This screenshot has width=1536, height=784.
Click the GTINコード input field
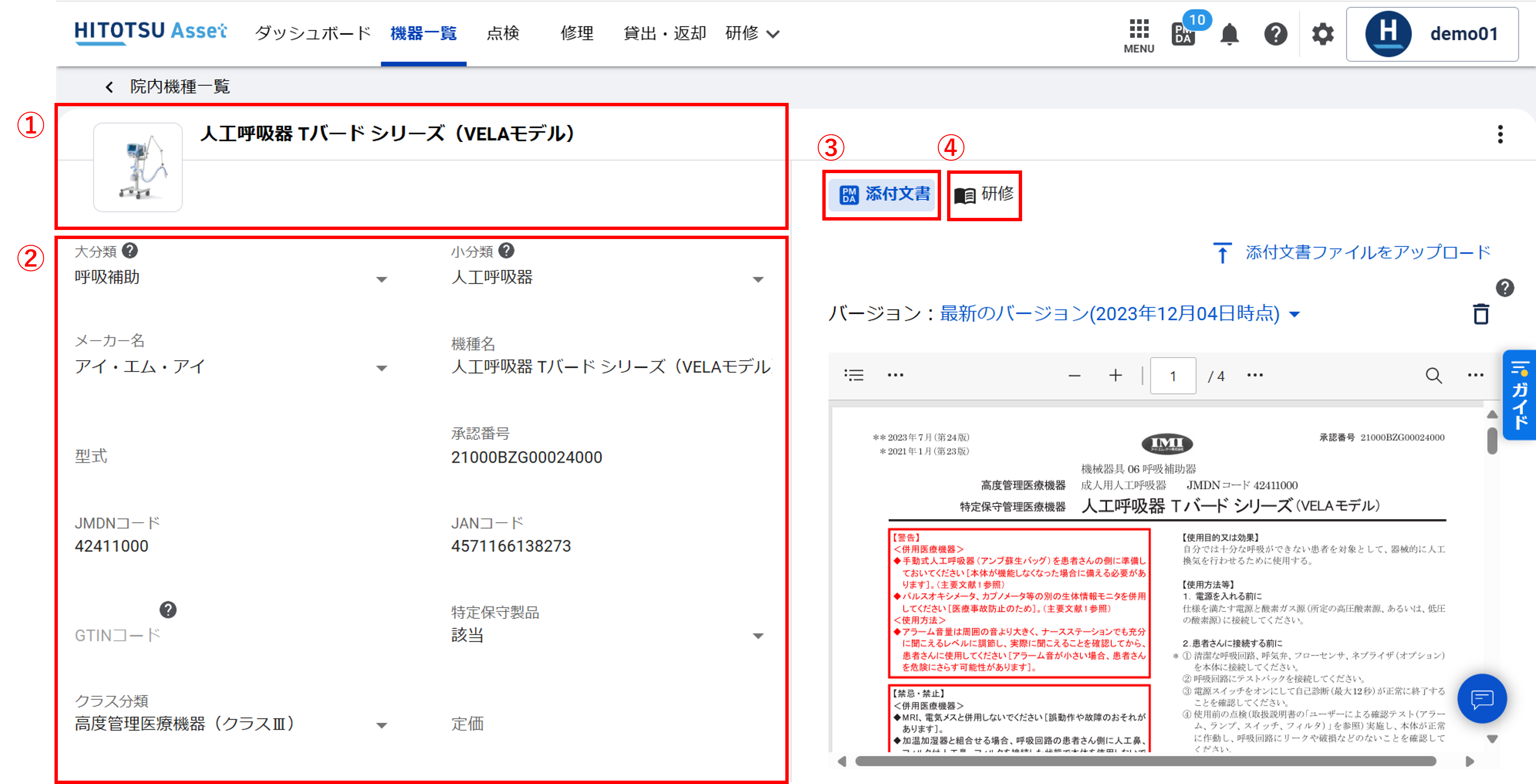pos(231,635)
